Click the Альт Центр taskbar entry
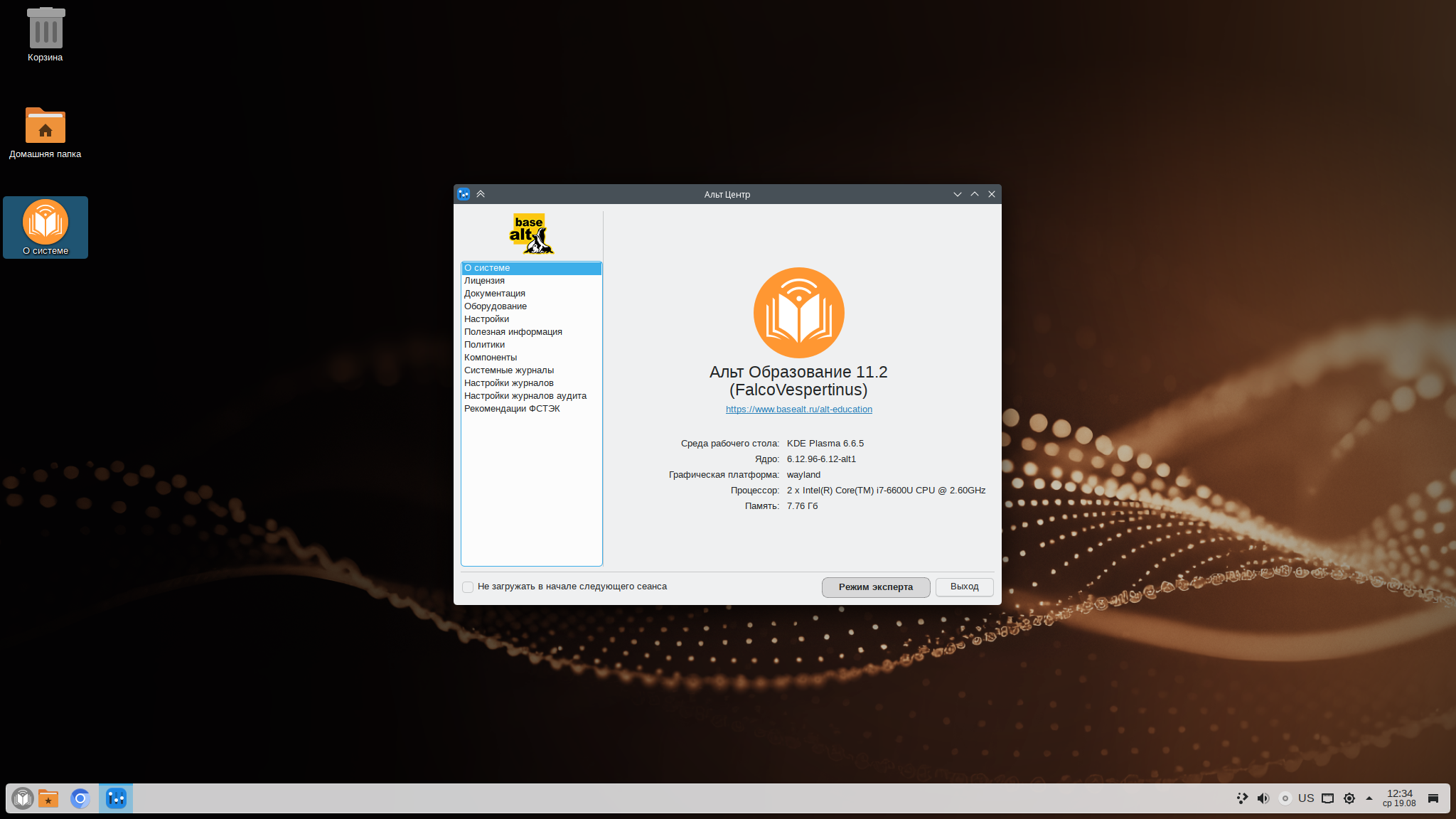 tap(116, 798)
